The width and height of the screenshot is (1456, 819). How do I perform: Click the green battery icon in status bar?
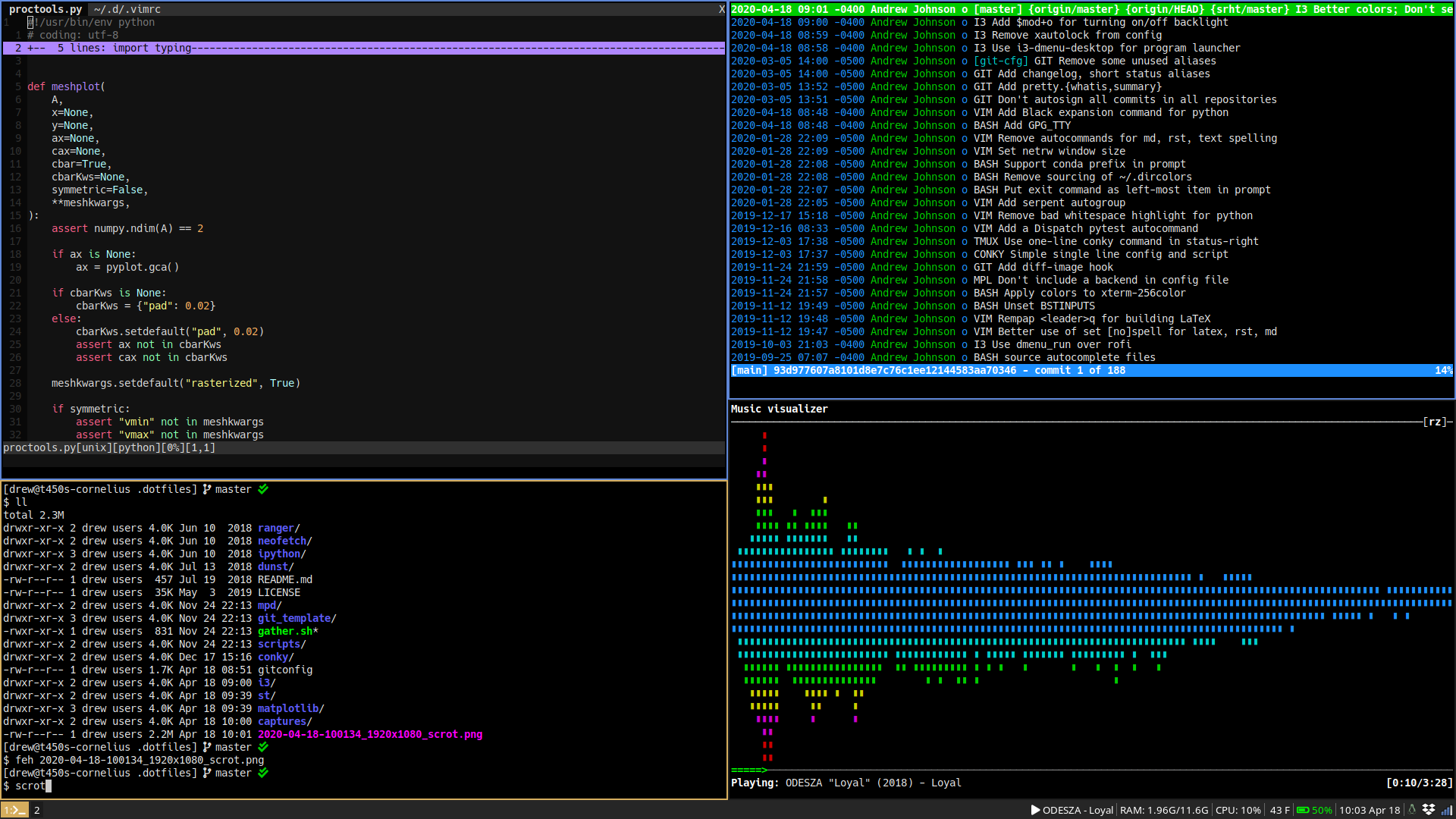pyautogui.click(x=1302, y=810)
